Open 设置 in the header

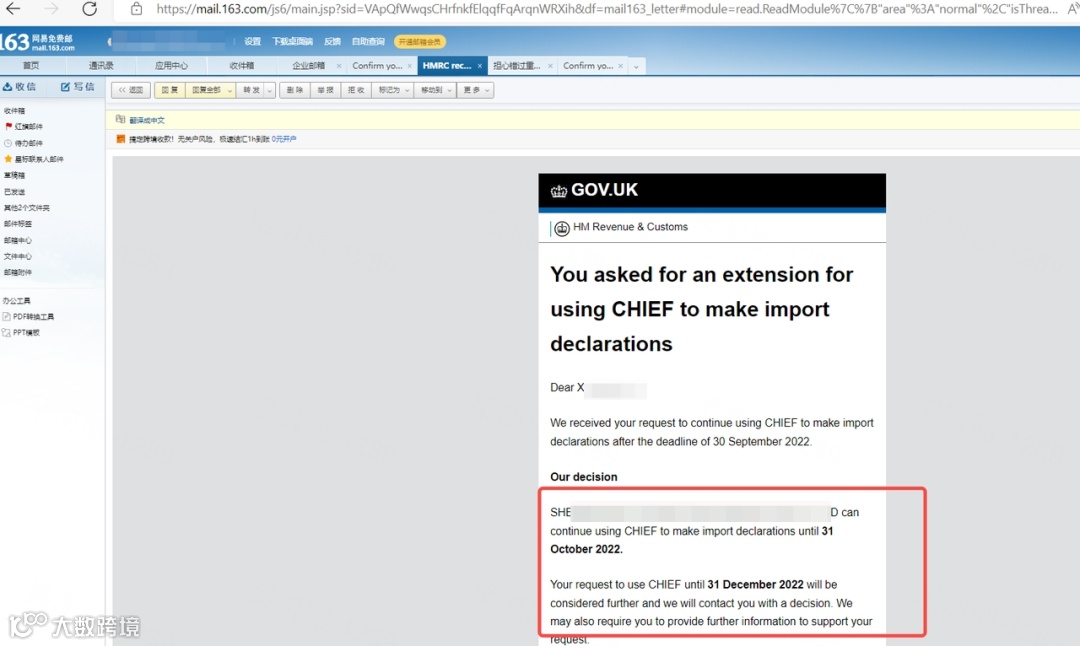coord(252,41)
